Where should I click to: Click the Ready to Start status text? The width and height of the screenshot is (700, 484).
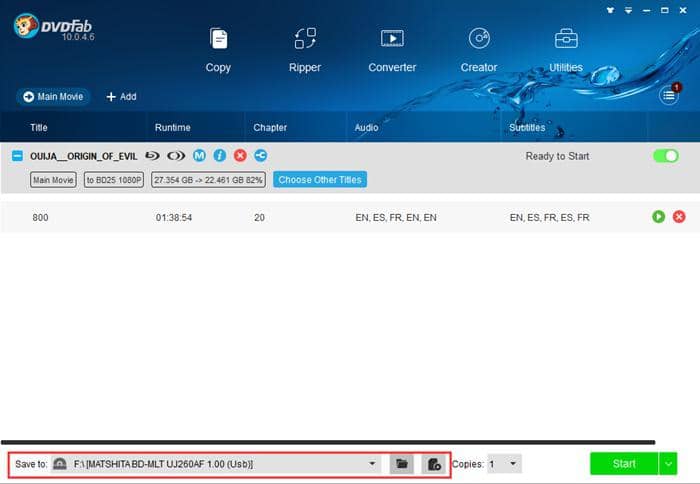[557, 156]
